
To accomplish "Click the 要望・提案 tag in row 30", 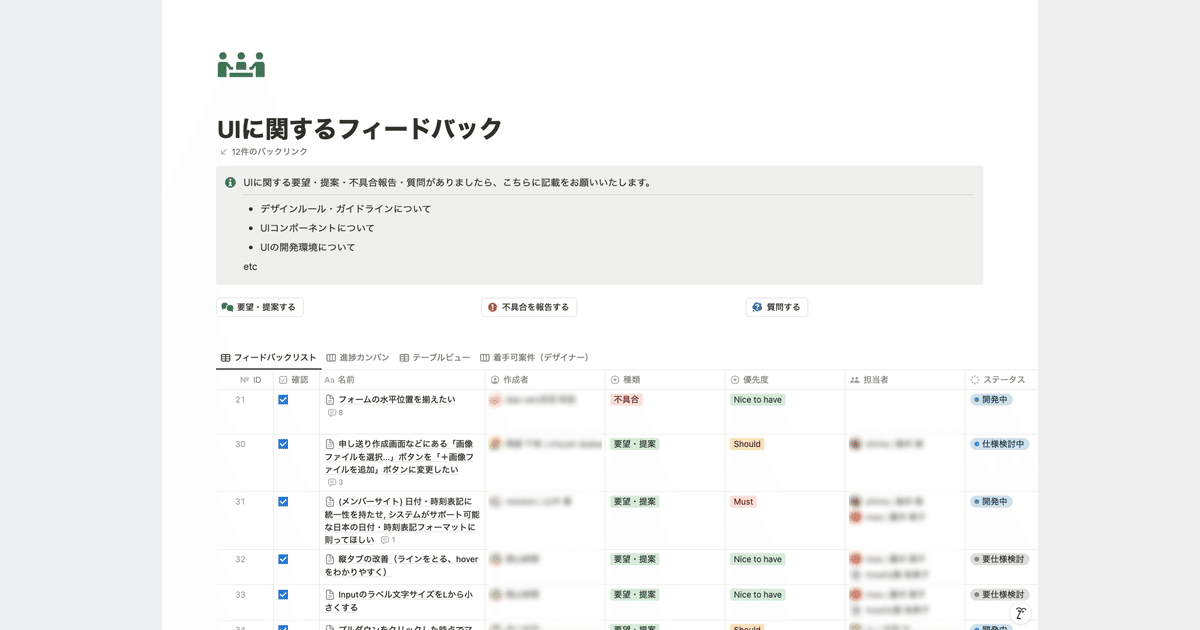I will (x=635, y=444).
